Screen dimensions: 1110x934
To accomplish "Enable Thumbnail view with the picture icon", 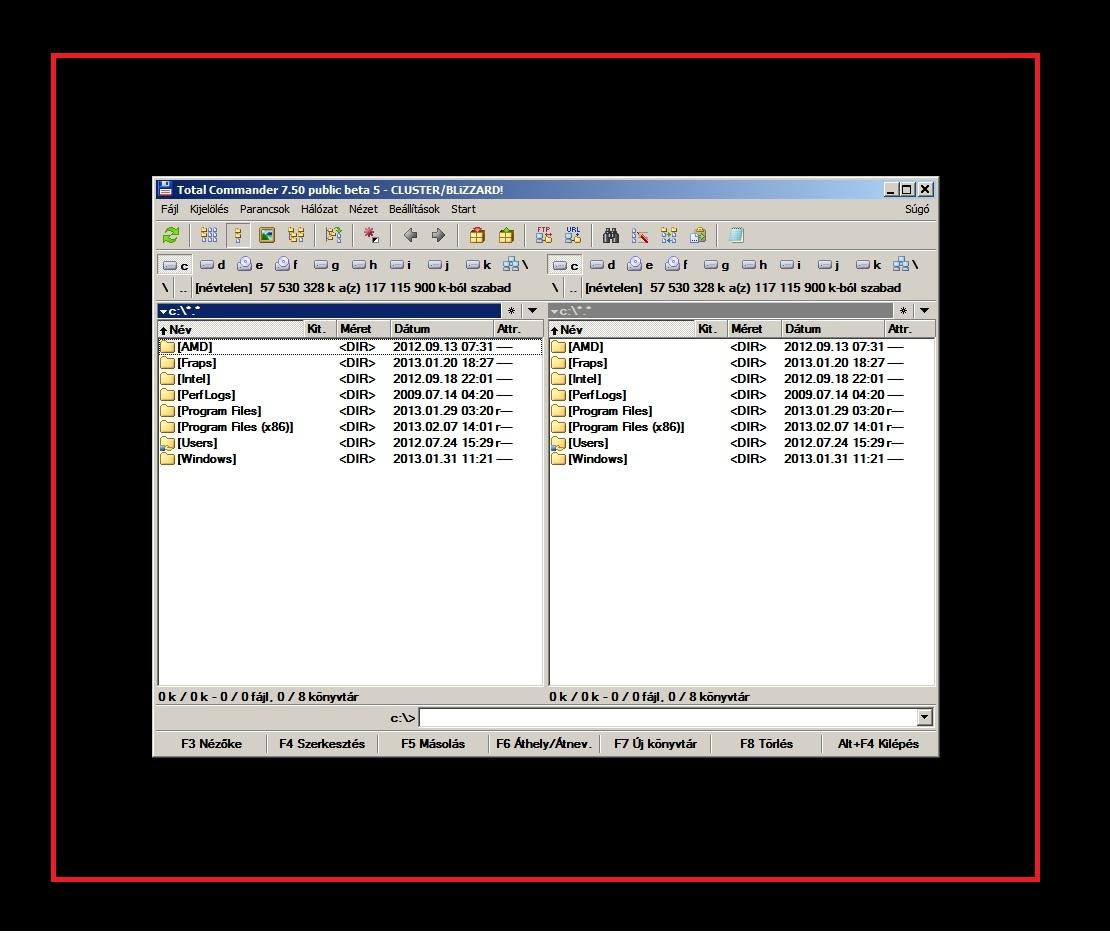I will click(267, 235).
